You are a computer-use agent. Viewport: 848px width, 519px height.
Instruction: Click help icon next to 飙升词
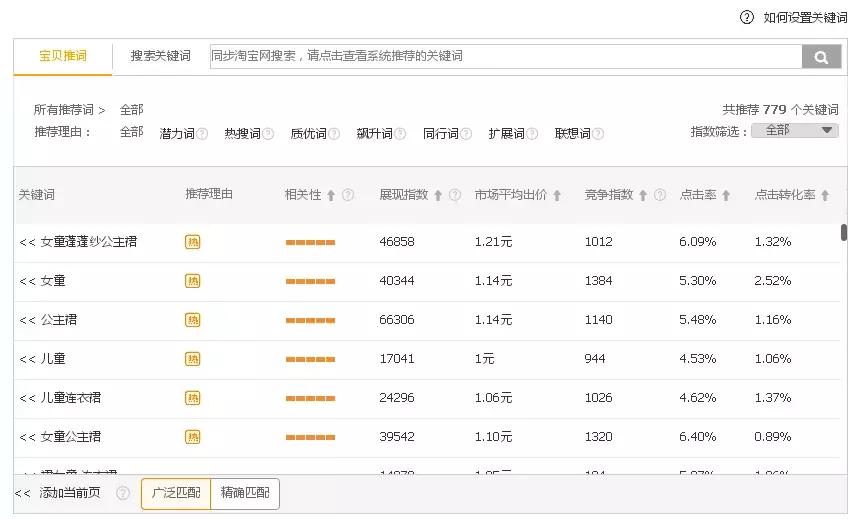(400, 134)
